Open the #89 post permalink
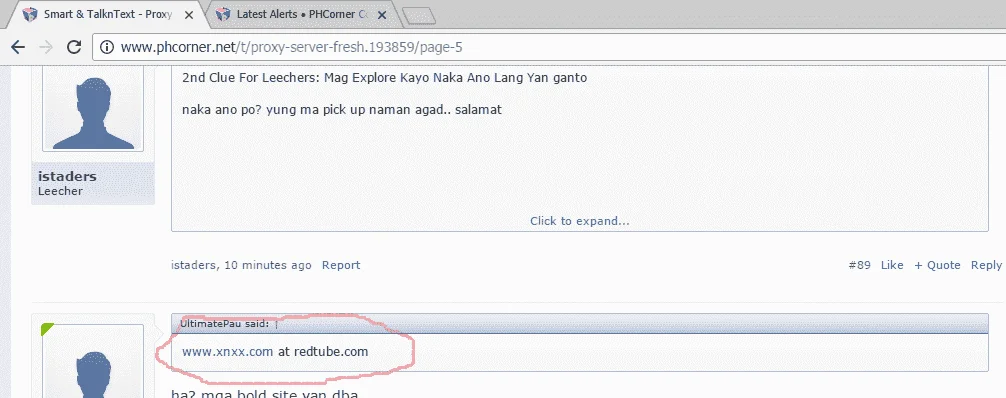 860,265
